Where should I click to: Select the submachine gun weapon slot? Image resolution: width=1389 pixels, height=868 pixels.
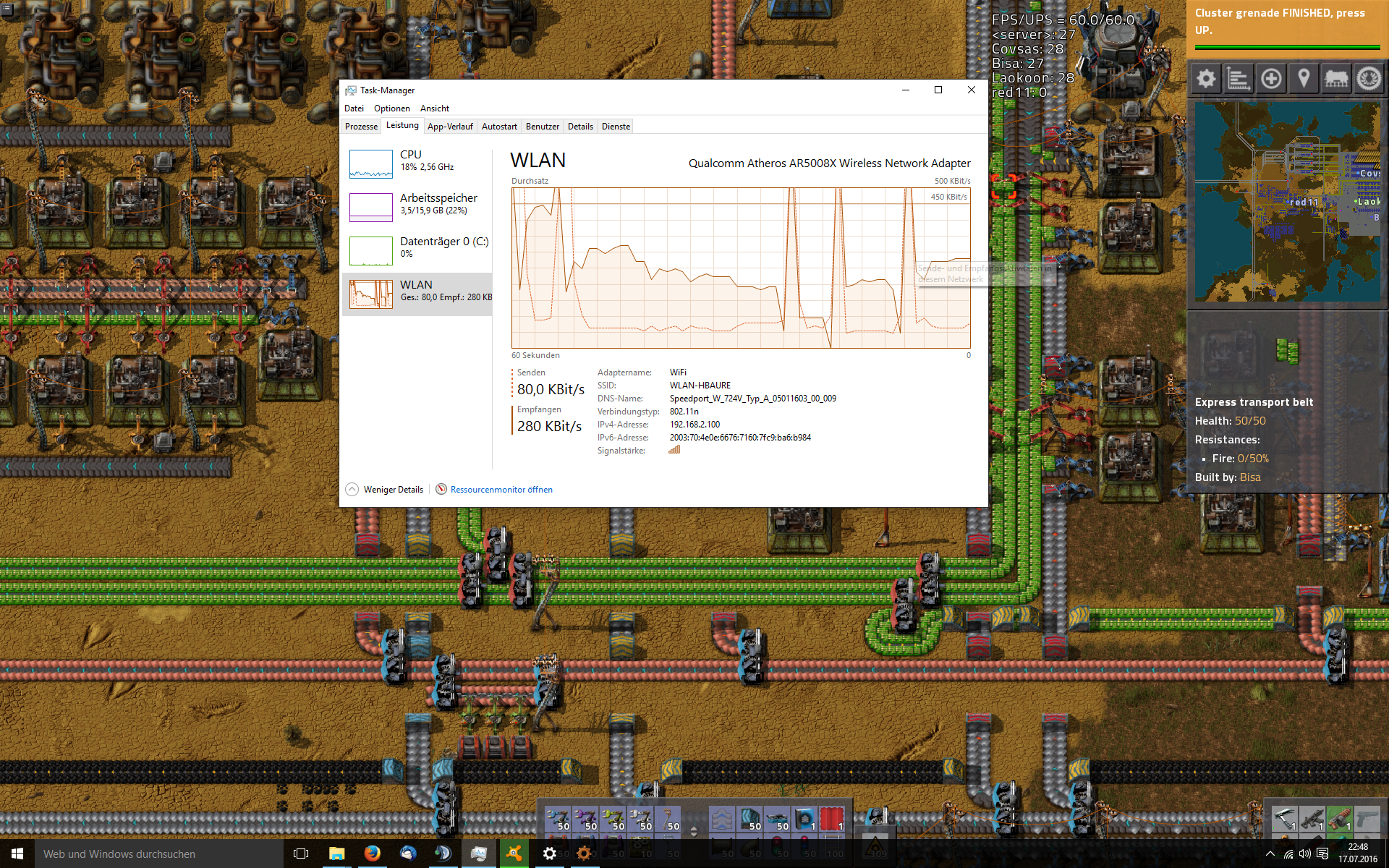coord(1312,820)
